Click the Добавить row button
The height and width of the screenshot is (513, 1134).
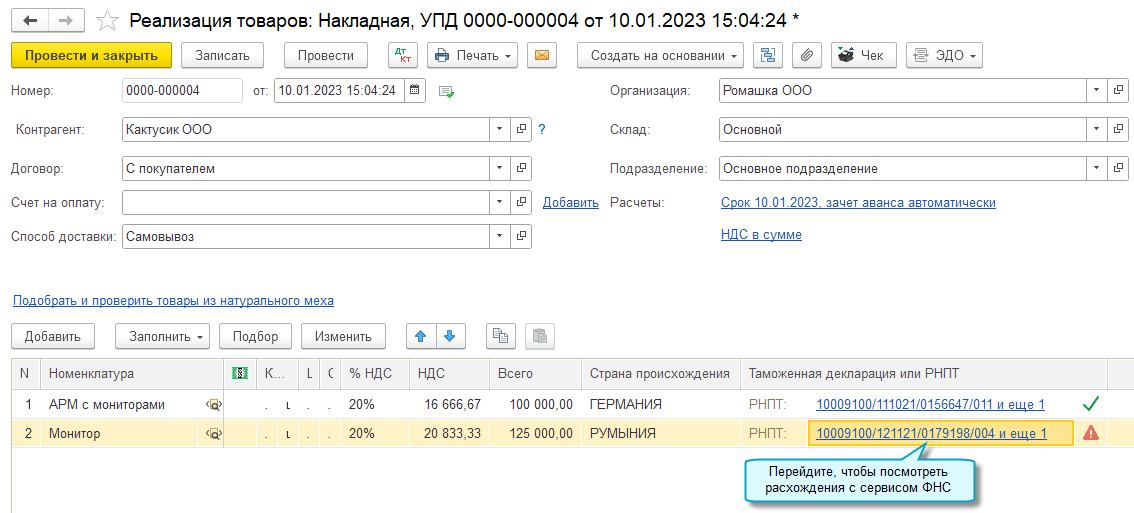point(54,336)
